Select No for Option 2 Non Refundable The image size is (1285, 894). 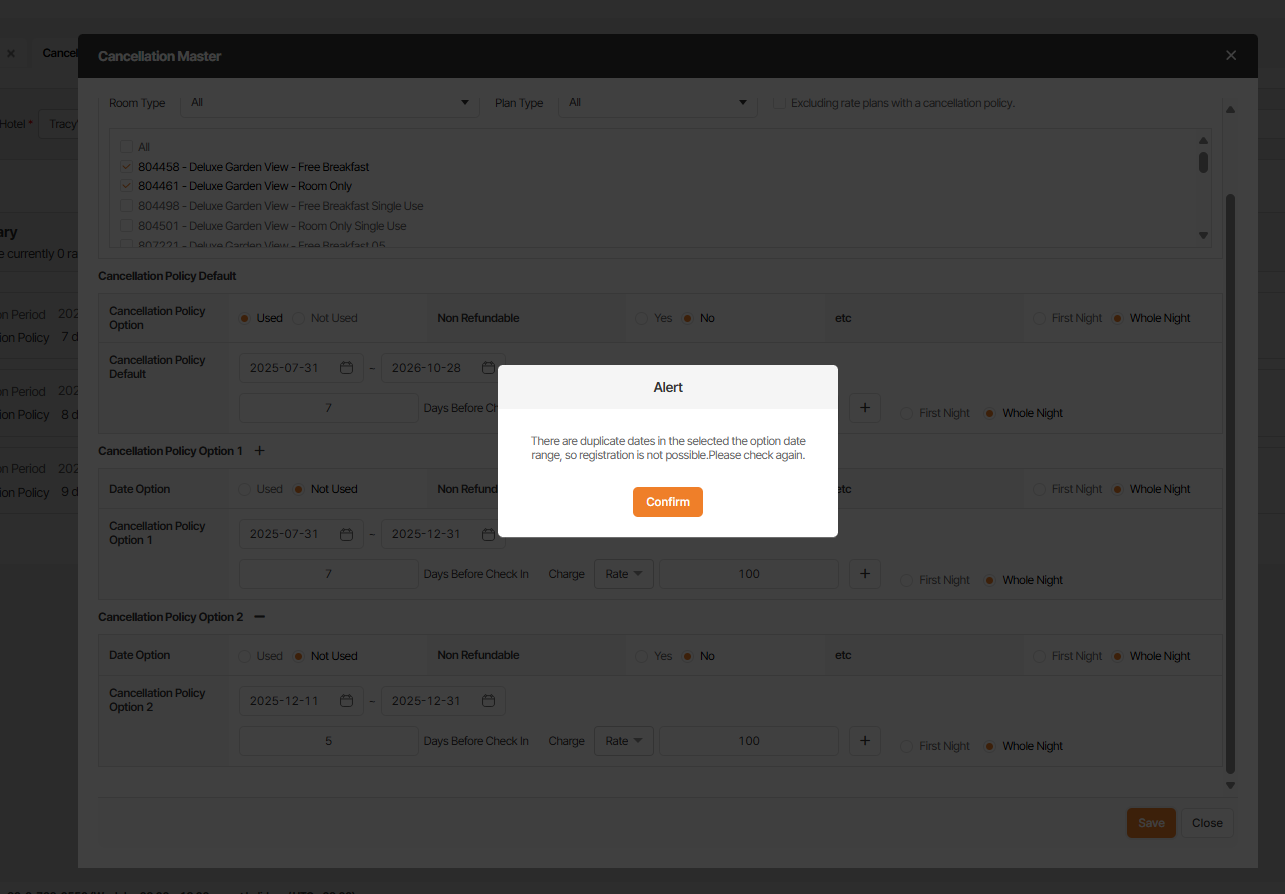tap(687, 656)
